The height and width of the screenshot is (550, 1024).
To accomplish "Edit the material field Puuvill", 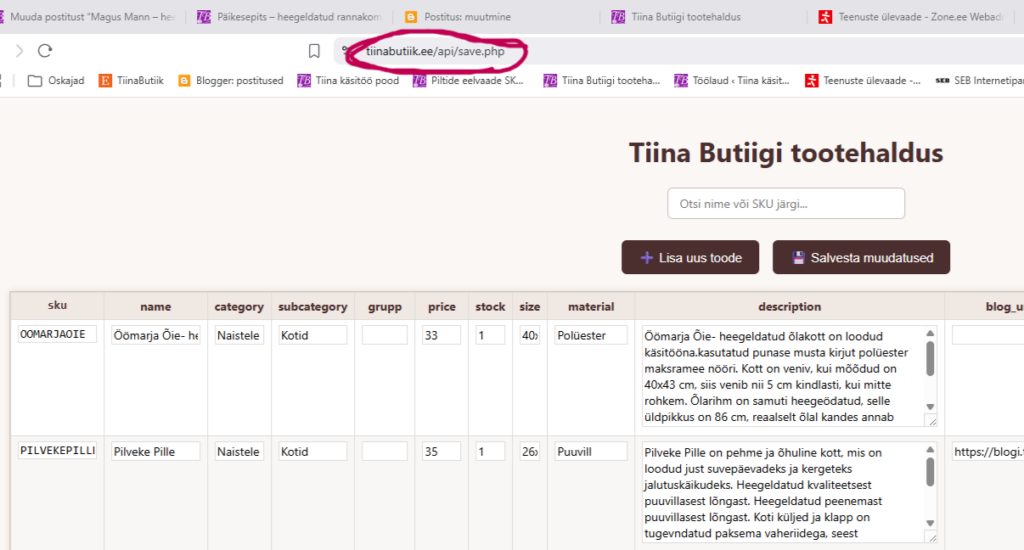I will click(591, 451).
